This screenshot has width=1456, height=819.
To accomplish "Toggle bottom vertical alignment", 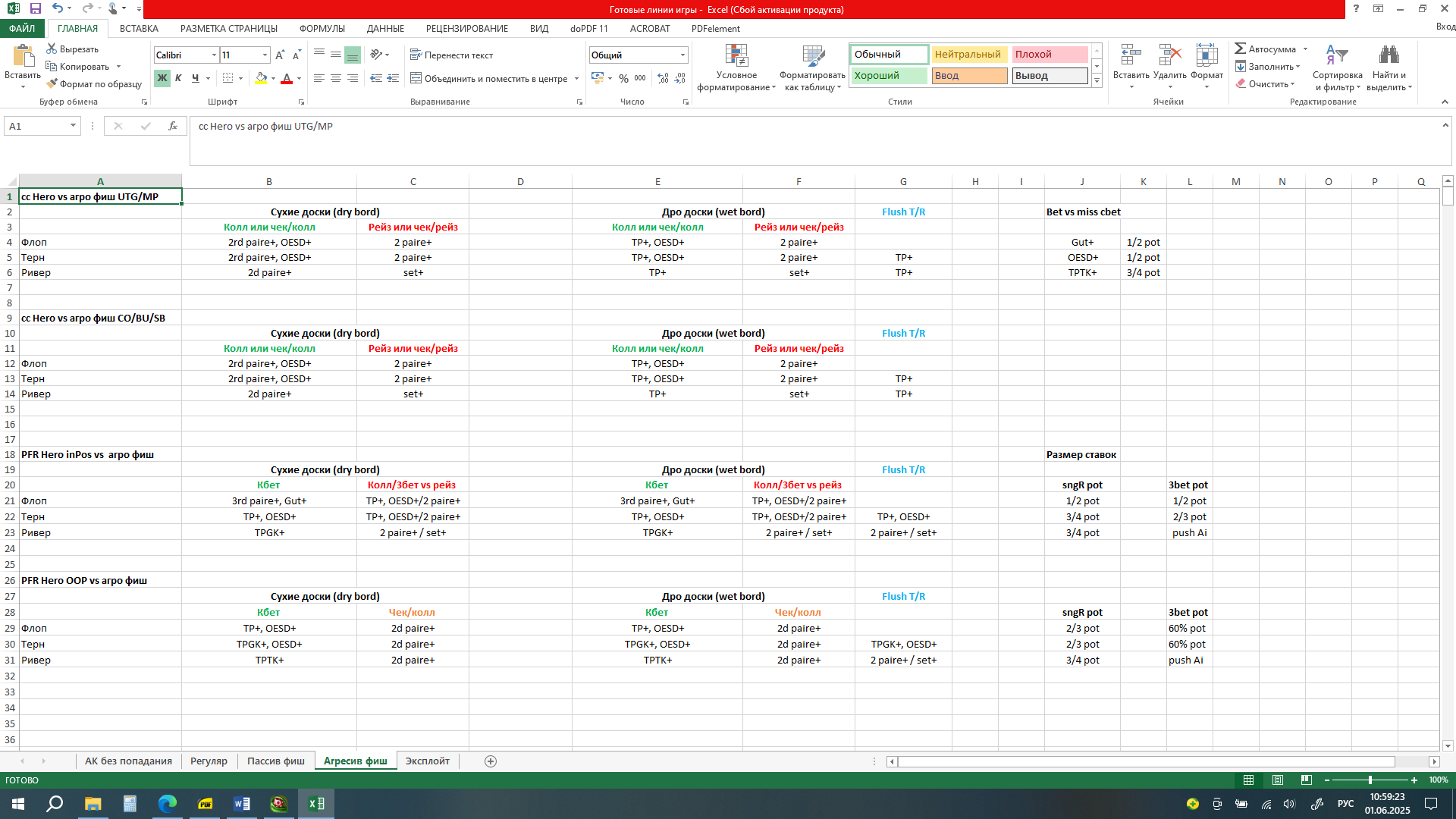I will (x=352, y=55).
